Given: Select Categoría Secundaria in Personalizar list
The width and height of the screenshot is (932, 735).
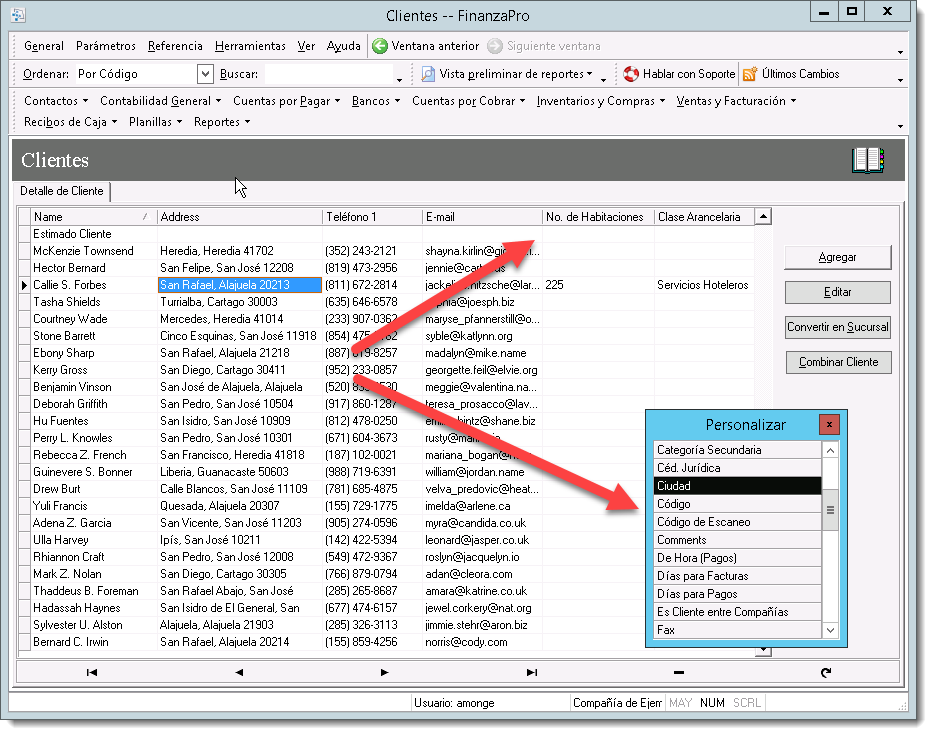Looking at the screenshot, I should tap(737, 450).
